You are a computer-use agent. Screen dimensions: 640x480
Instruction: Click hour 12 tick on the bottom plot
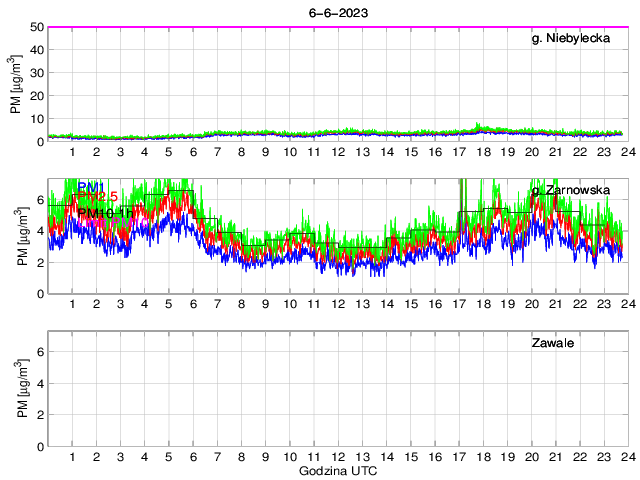[338, 456]
